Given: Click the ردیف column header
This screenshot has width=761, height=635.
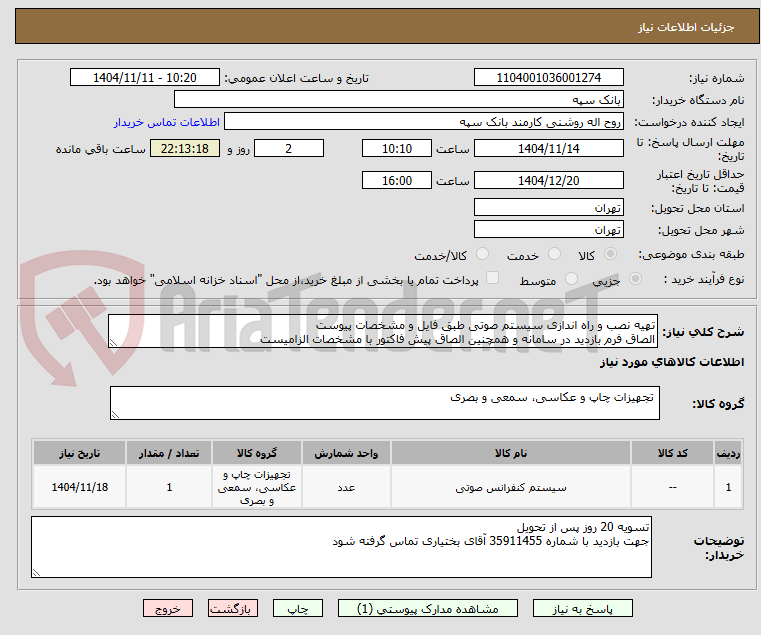Looking at the screenshot, I should [x=728, y=453].
